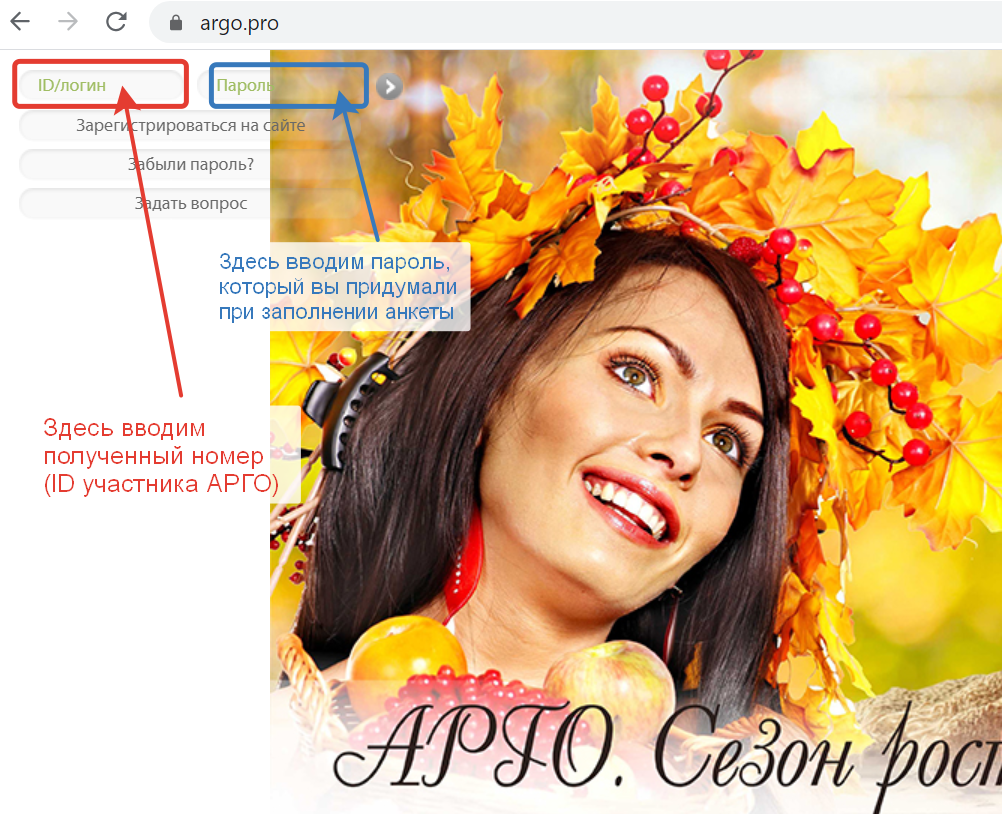View site info via the padlock icon
The width and height of the screenshot is (1008, 814).
click(176, 23)
